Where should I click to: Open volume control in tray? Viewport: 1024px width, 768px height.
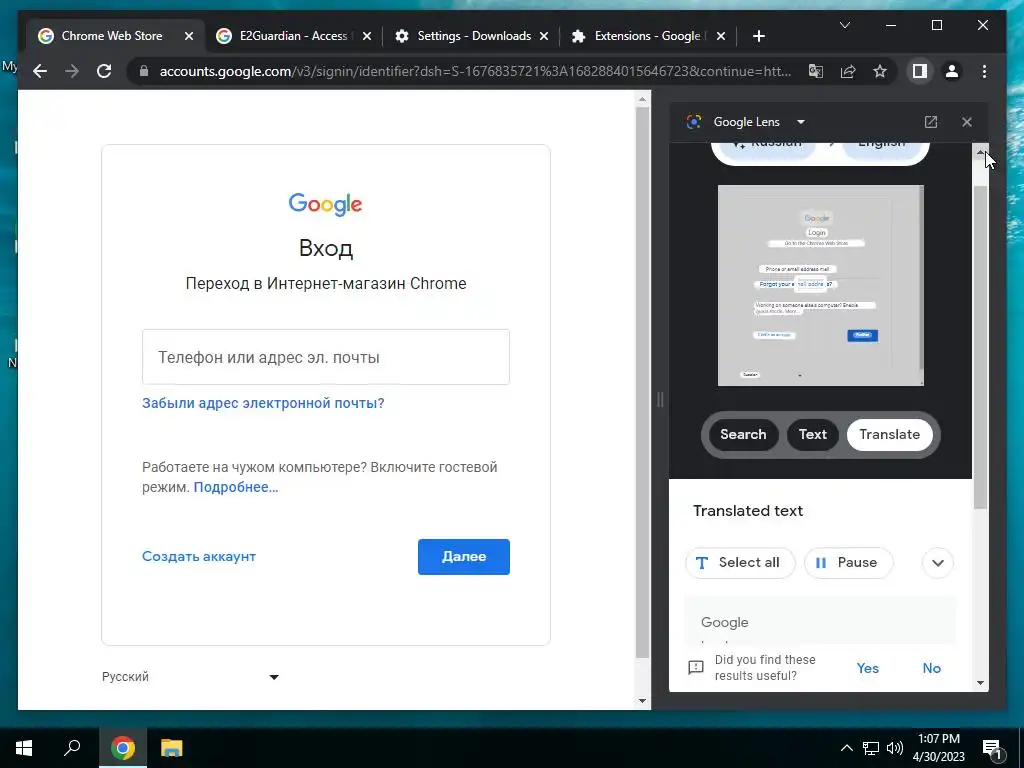895,748
